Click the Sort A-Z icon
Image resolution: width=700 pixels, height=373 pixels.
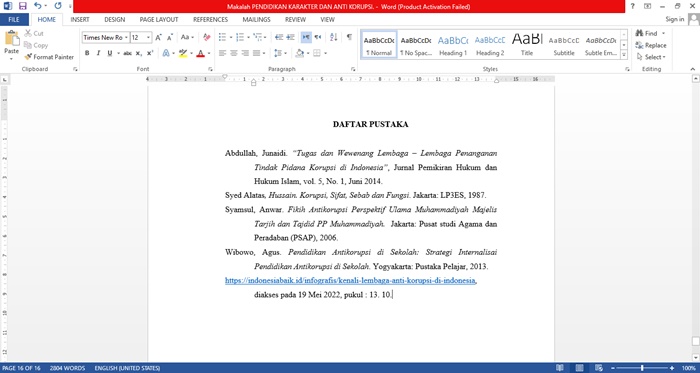click(333, 37)
